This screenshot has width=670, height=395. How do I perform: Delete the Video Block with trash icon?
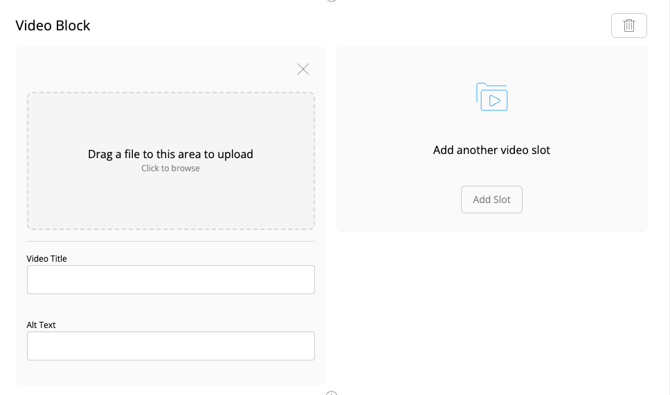pos(629,26)
